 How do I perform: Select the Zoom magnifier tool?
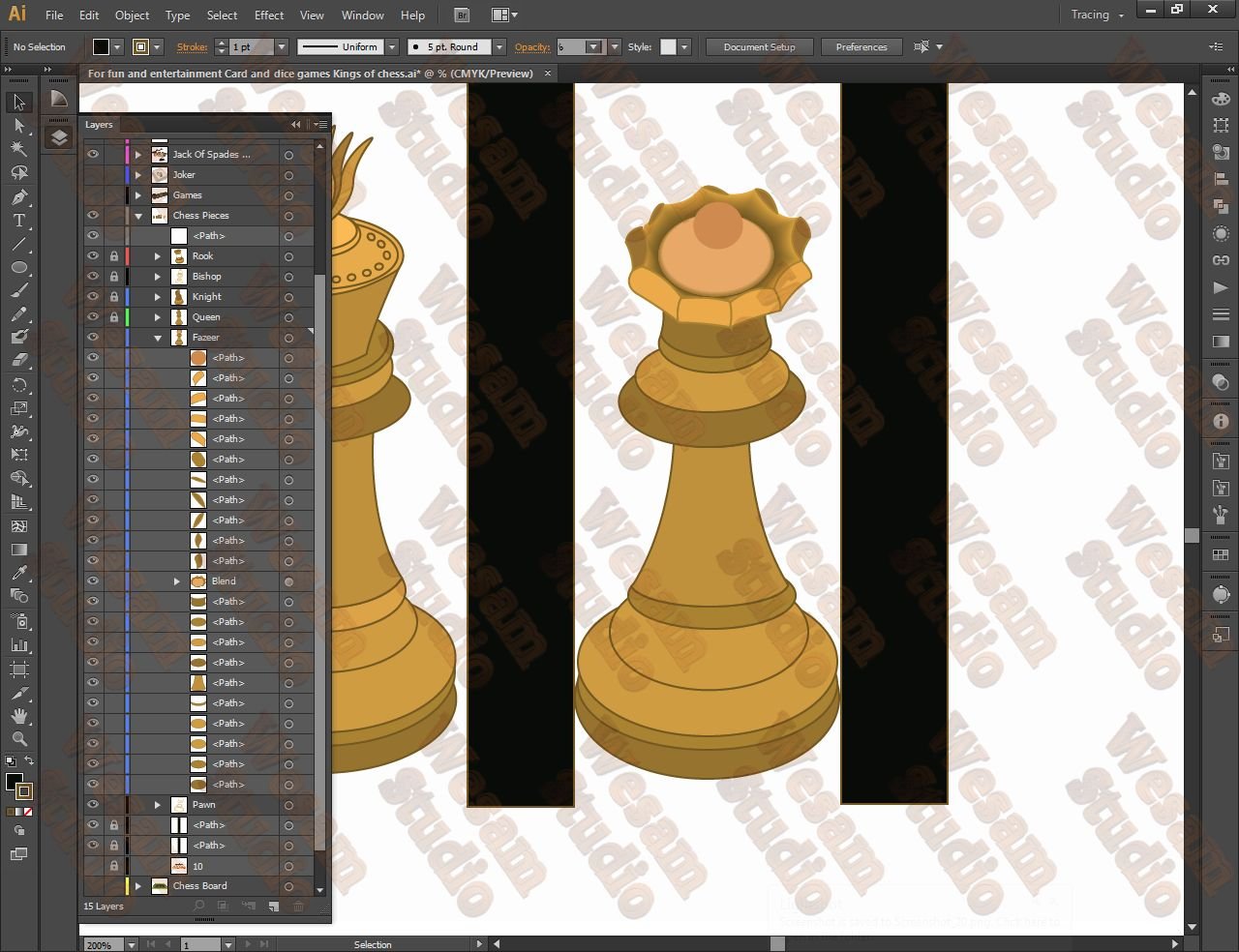coord(18,739)
